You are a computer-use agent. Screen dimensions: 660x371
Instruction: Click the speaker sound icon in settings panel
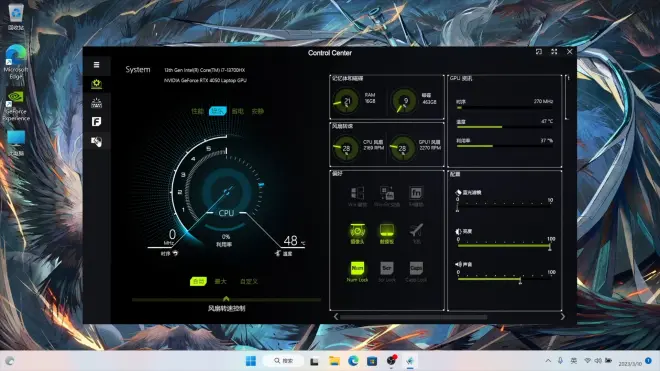click(458, 264)
